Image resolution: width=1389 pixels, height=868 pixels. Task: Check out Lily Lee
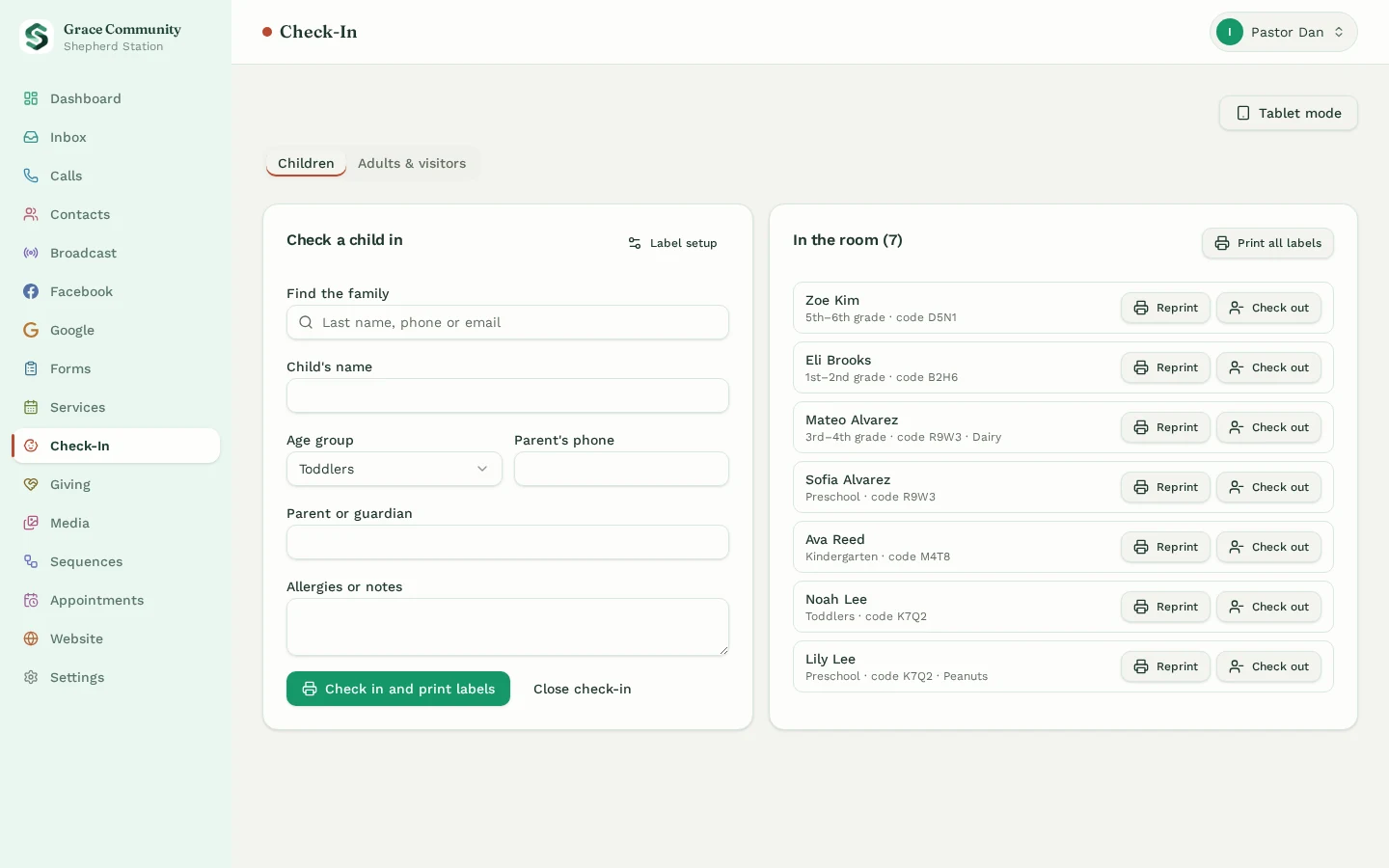click(x=1268, y=666)
